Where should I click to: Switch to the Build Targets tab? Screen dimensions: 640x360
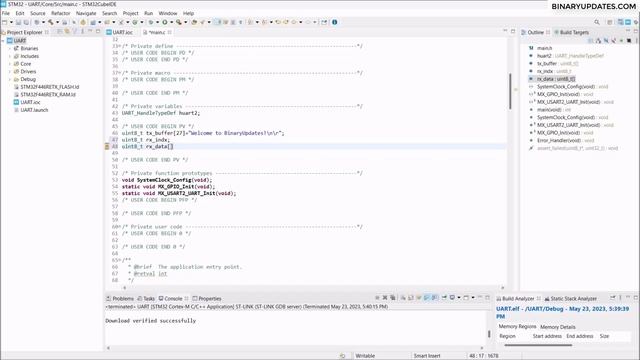click(571, 32)
